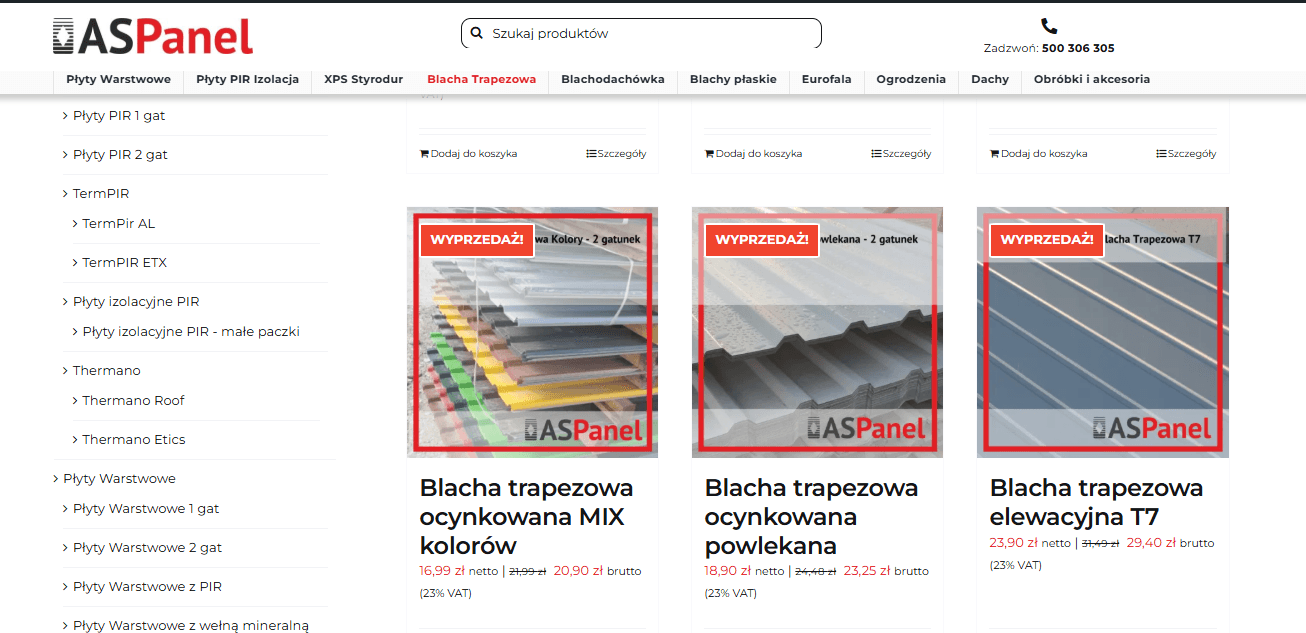
Task: Open Blacha trapezowa elewacyjna T7 title link
Action: [1096, 502]
